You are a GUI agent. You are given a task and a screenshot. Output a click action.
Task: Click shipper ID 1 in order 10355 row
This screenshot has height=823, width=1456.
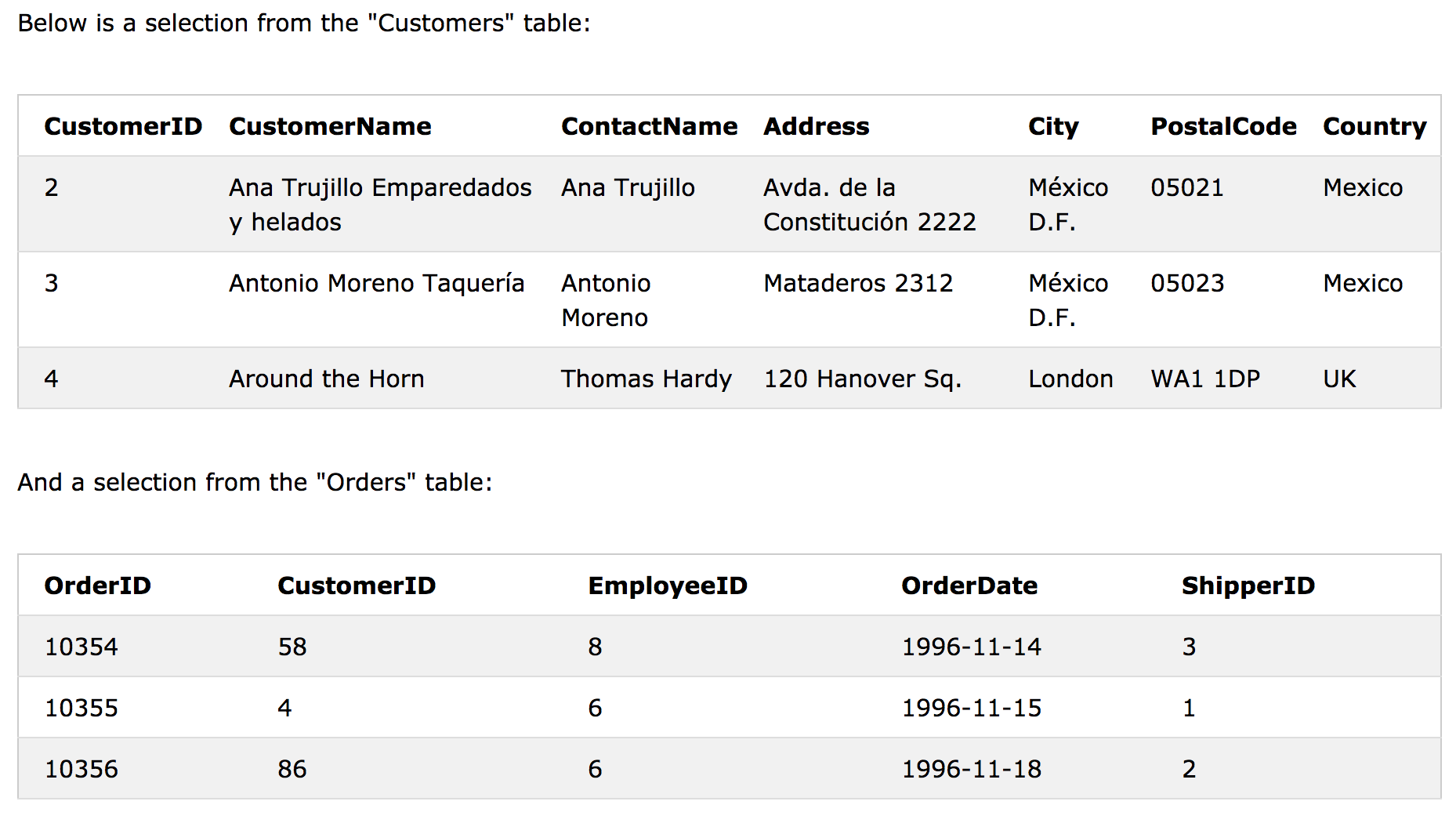click(x=1189, y=708)
